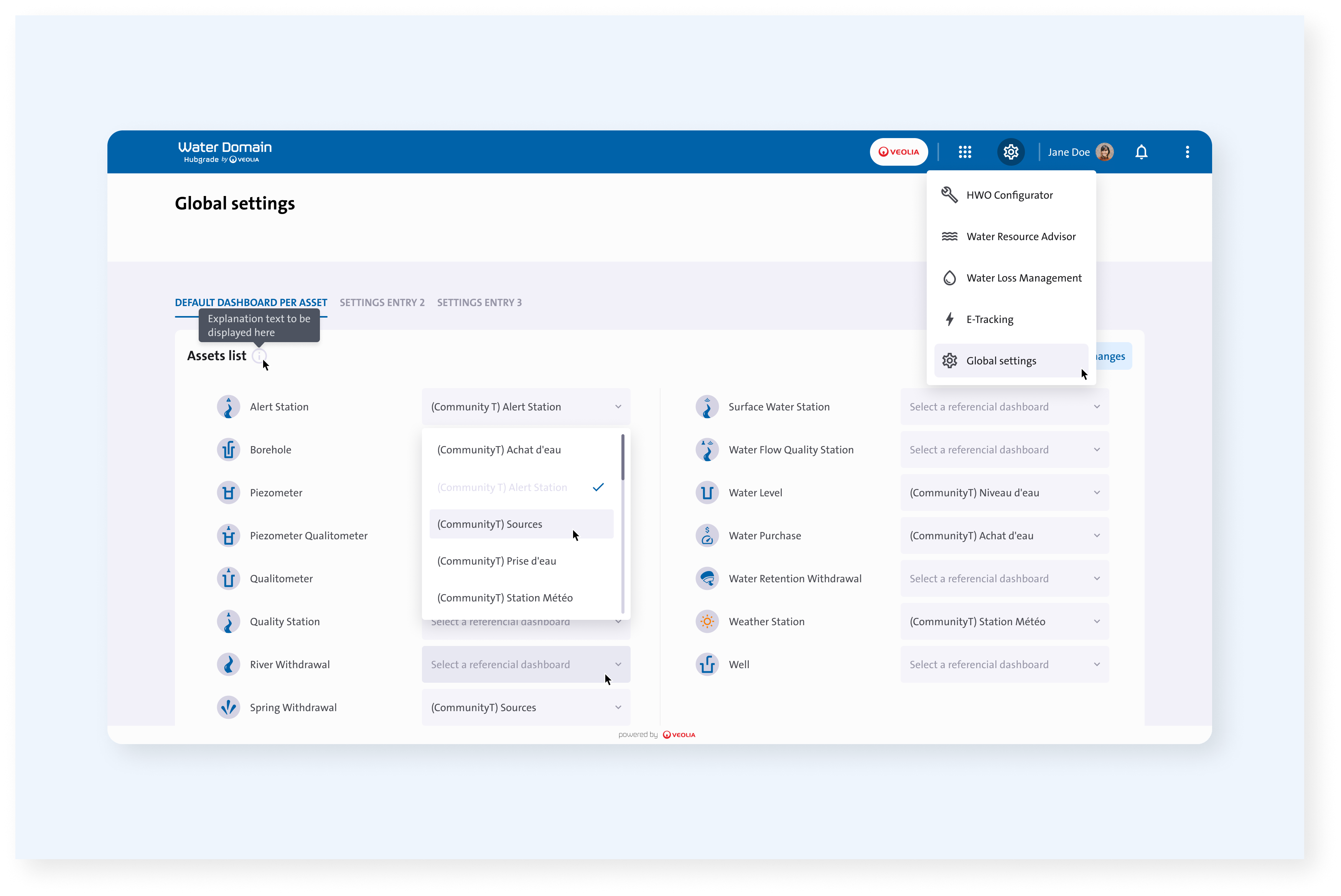The width and height of the screenshot is (1341, 896).
Task: Click the Water Domain Hubgrade logo
Action: coord(224,152)
